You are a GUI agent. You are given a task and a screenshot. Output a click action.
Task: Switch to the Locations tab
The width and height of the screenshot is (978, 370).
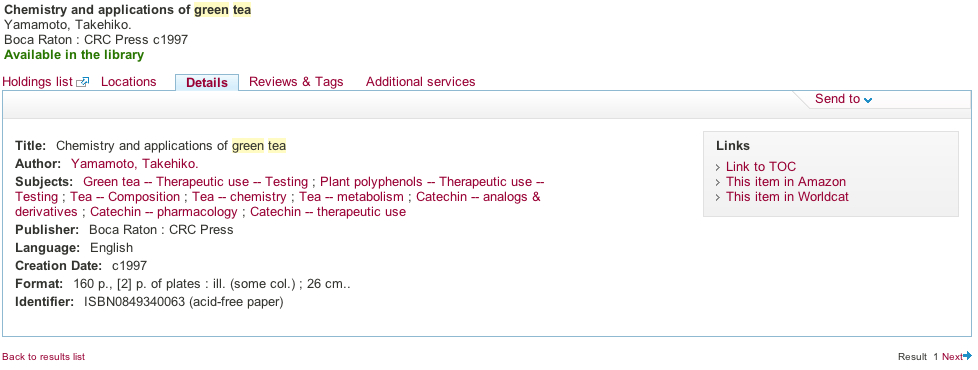pyautogui.click(x=128, y=82)
